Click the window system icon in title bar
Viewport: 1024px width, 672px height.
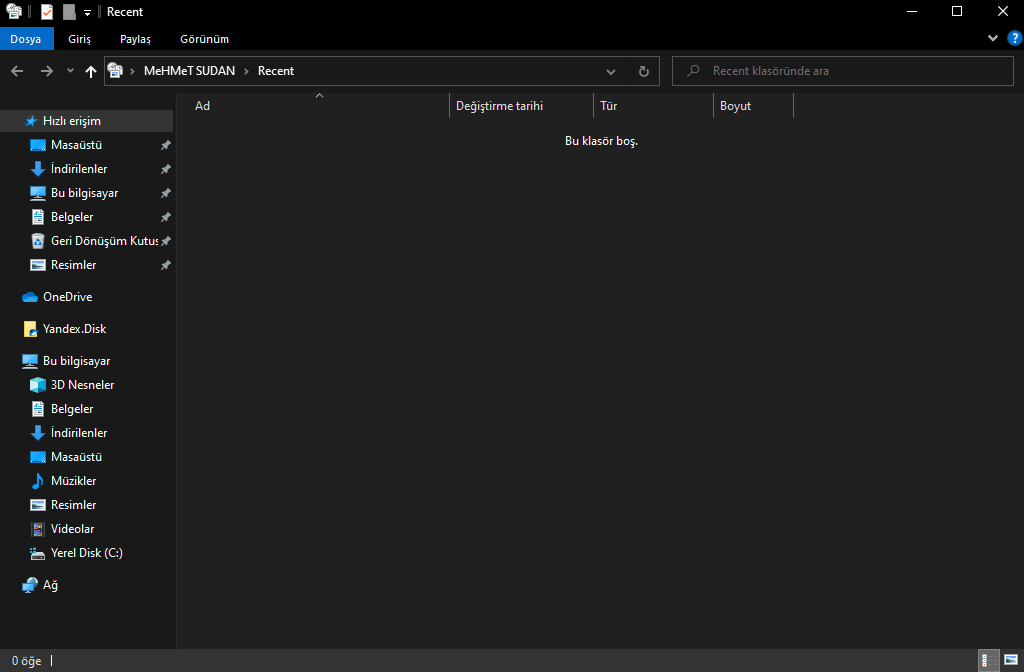coord(14,12)
